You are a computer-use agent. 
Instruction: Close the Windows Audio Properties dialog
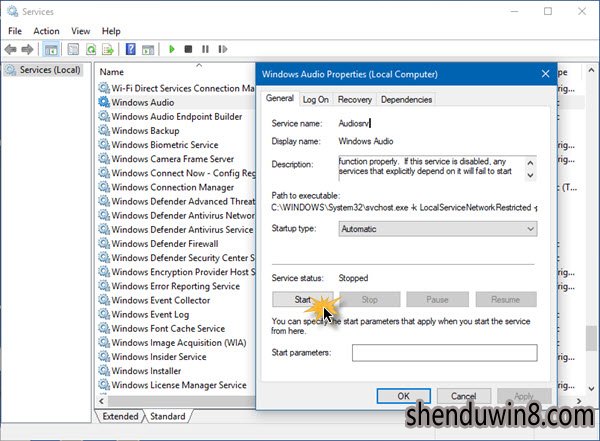[x=546, y=74]
